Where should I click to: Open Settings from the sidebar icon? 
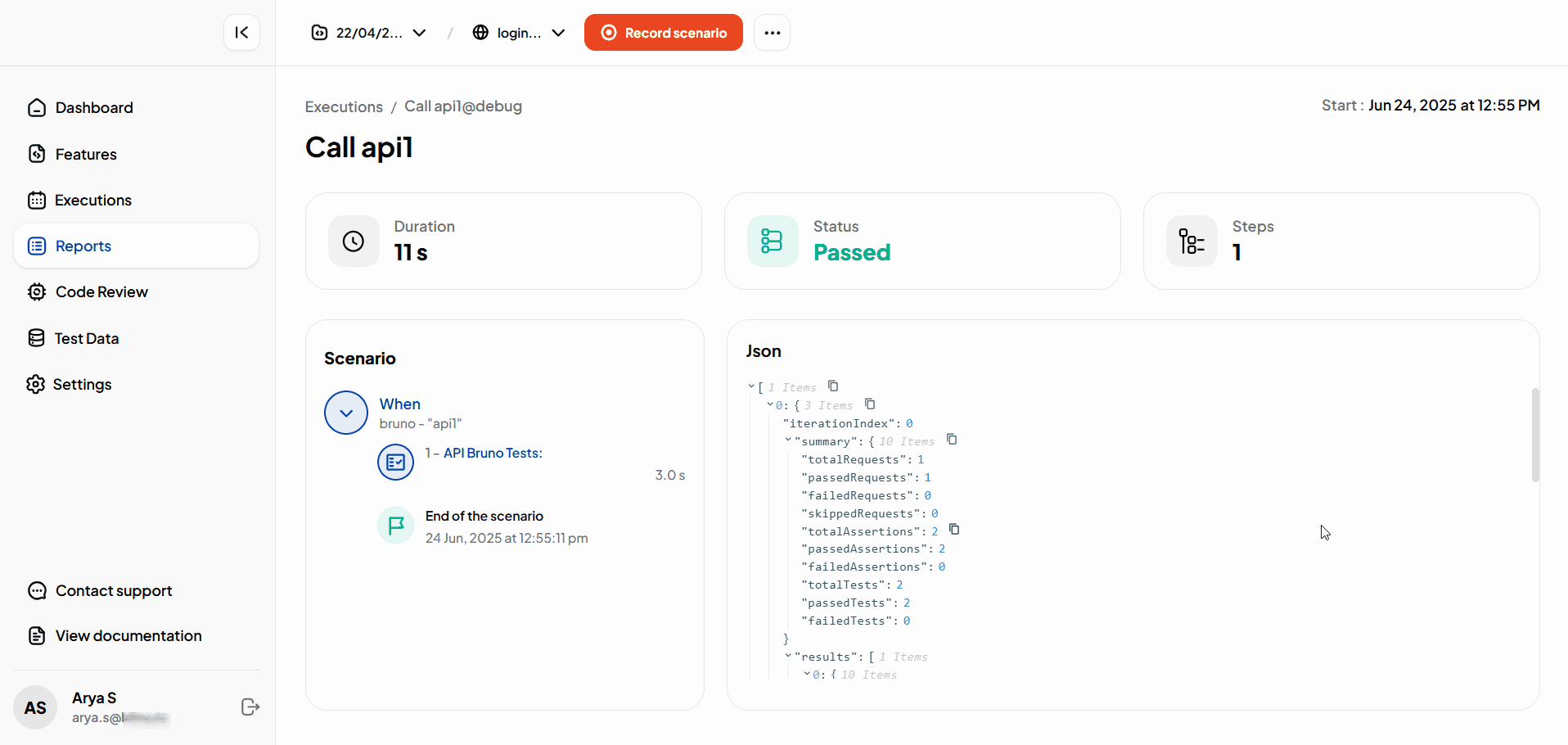point(36,384)
